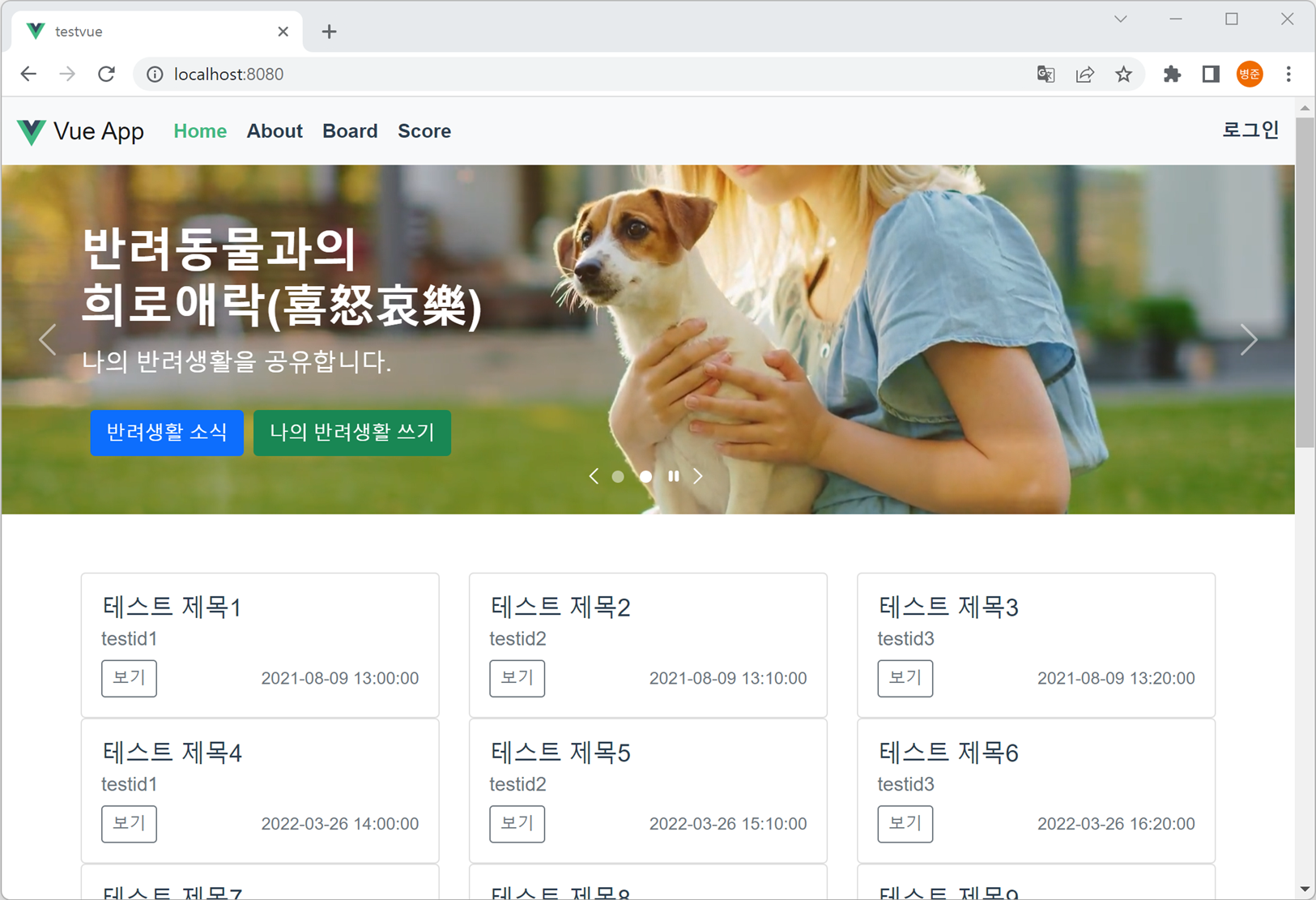Click the 로그인 login link
This screenshot has height=900, width=1316.
(x=1250, y=130)
